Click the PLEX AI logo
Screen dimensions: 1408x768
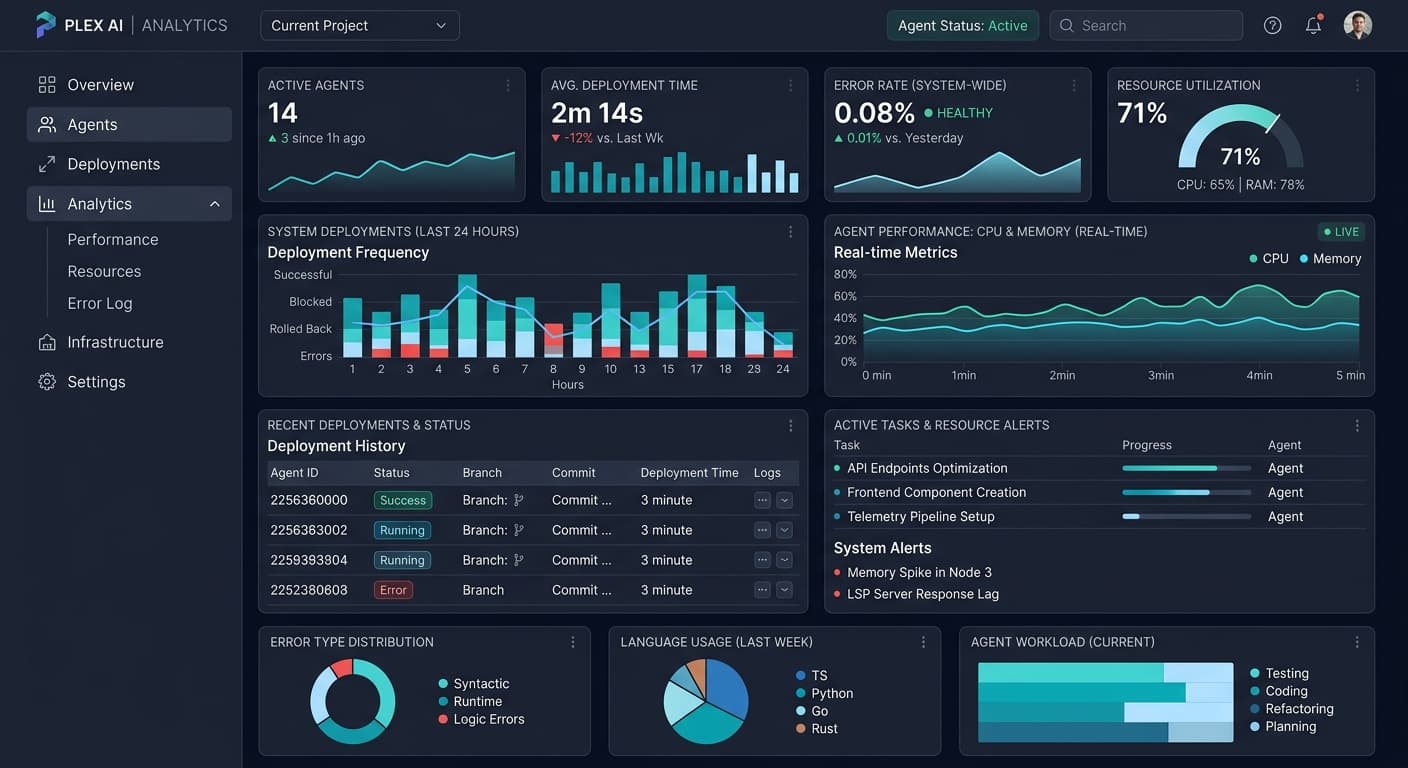coord(46,25)
